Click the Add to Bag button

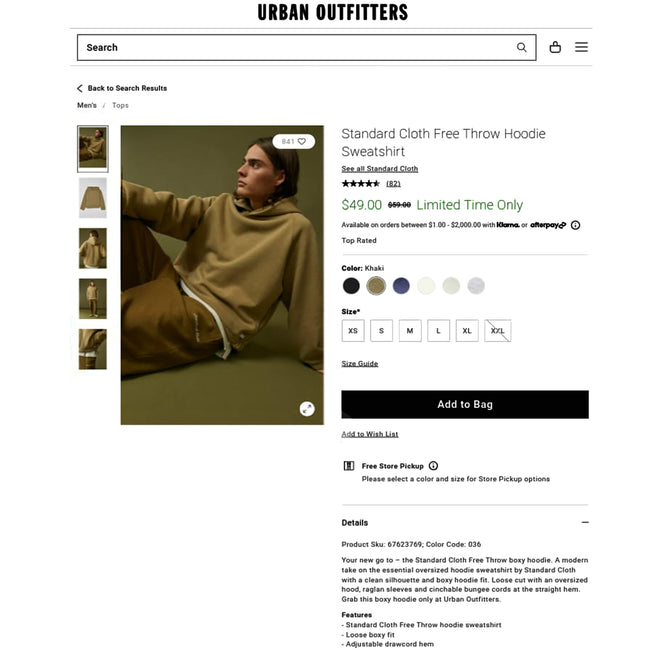465,404
